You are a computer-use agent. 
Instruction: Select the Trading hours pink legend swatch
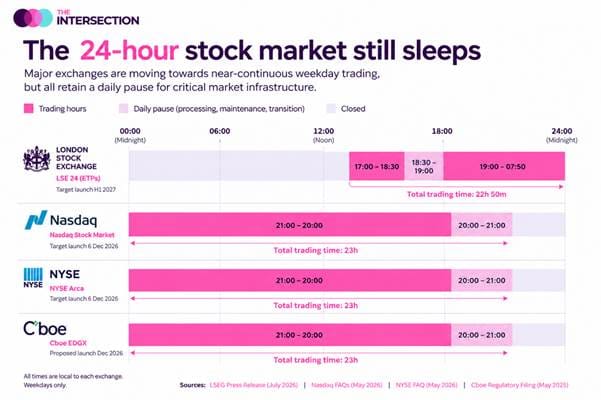tap(29, 108)
